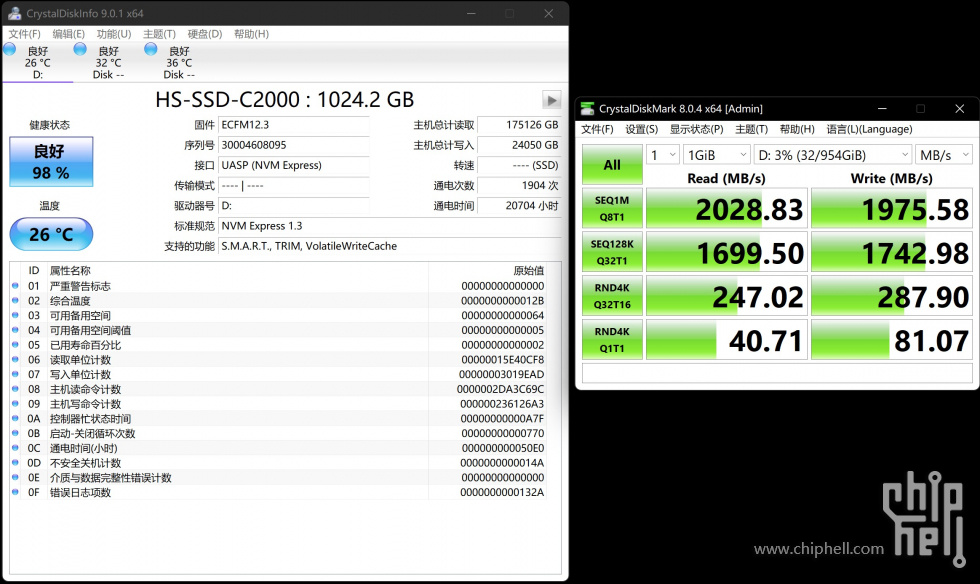Click the SEQ1M read result 2028.83

726,208
